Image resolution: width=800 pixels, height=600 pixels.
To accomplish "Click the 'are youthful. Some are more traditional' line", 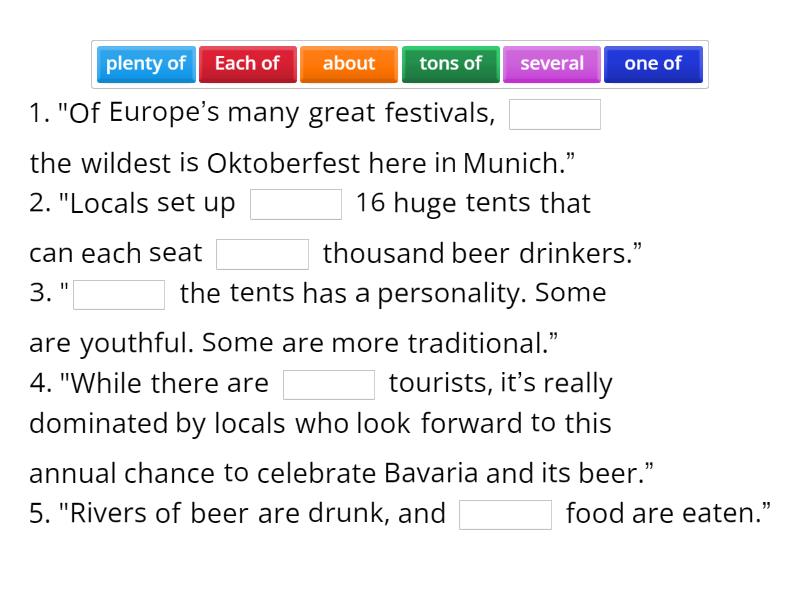I will pyautogui.click(x=293, y=343).
